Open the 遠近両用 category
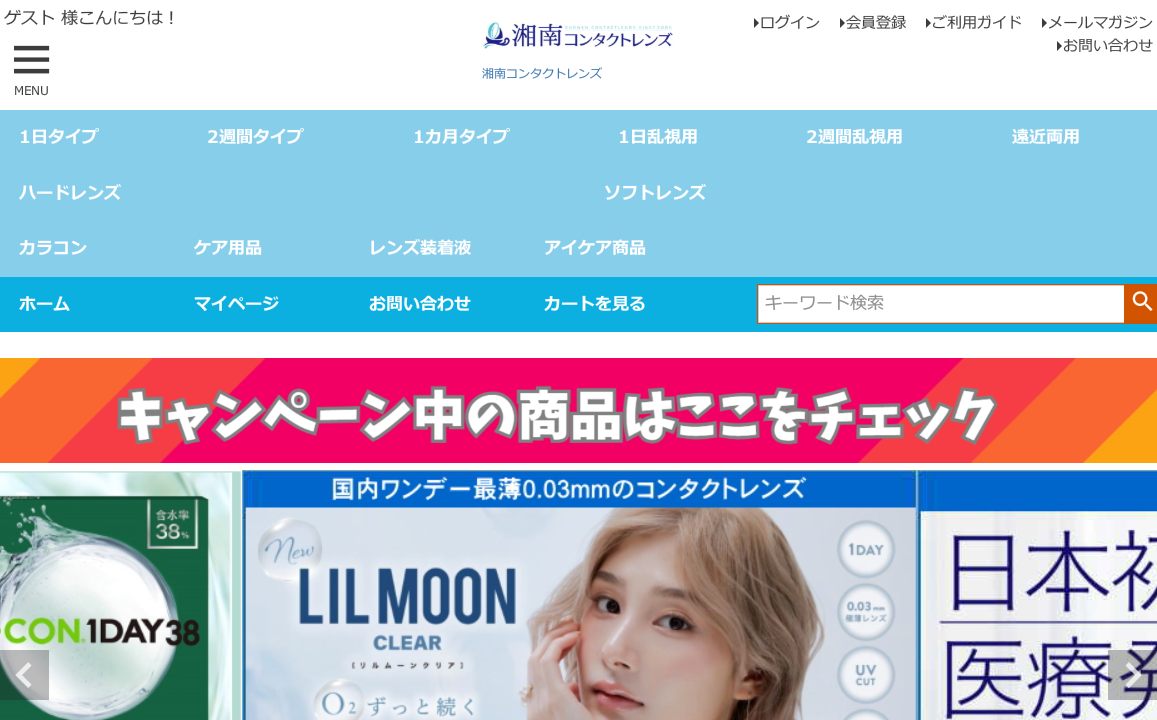The height and width of the screenshot is (720, 1157). (x=1046, y=137)
